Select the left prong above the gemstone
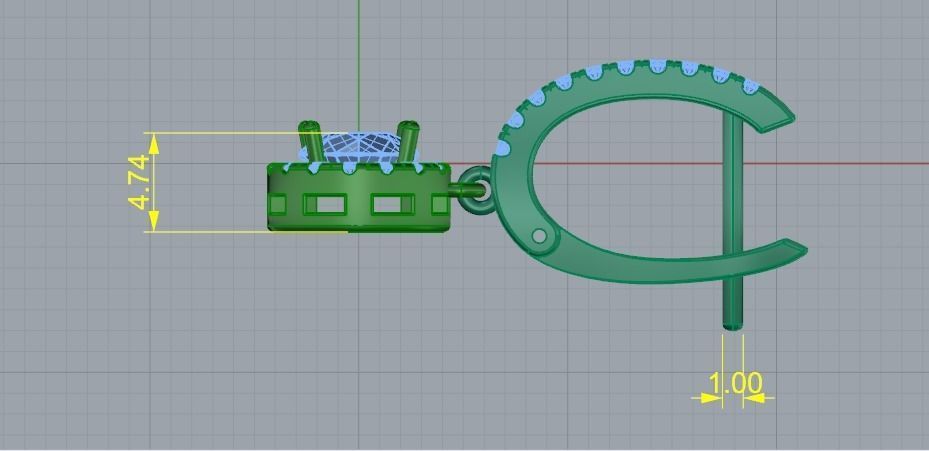This screenshot has width=929, height=451. 310,142
